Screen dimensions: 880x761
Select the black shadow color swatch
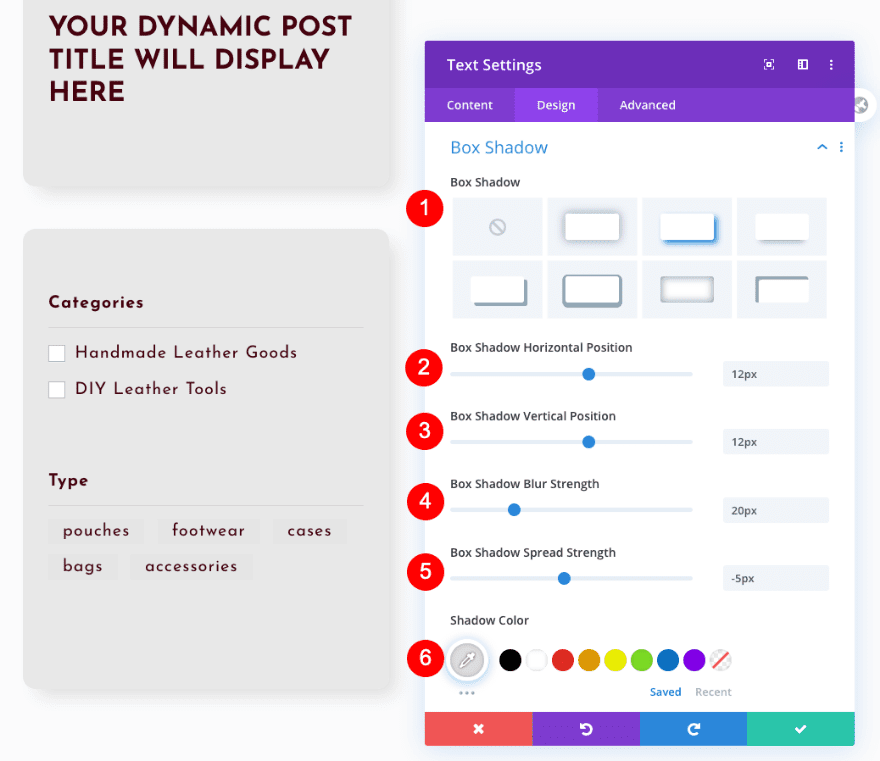(510, 659)
